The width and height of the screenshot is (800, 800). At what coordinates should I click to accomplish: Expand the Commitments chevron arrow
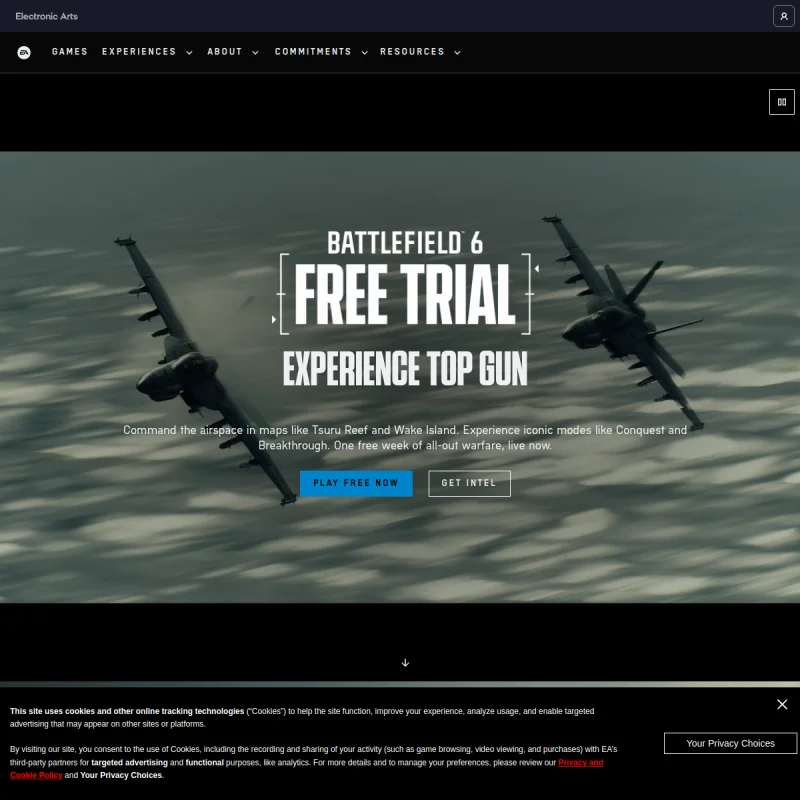pyautogui.click(x=365, y=53)
